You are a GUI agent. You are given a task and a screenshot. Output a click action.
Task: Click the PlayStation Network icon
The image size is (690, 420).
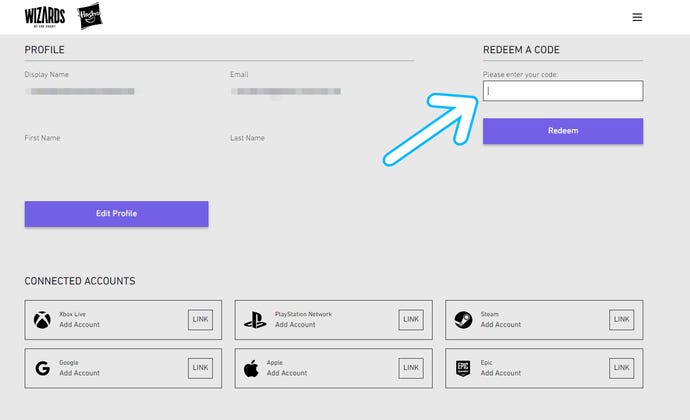254,320
